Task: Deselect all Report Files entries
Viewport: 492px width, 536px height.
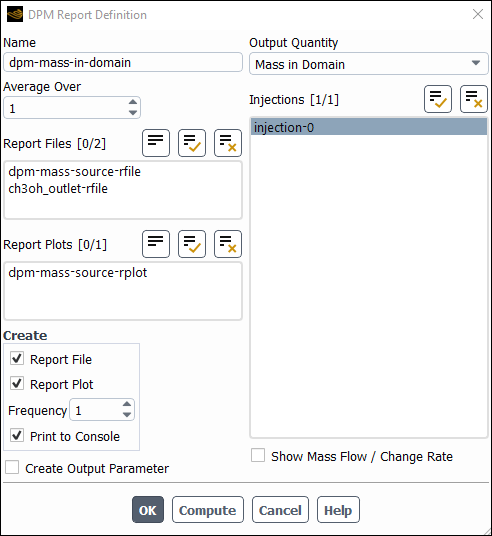Action: point(228,143)
